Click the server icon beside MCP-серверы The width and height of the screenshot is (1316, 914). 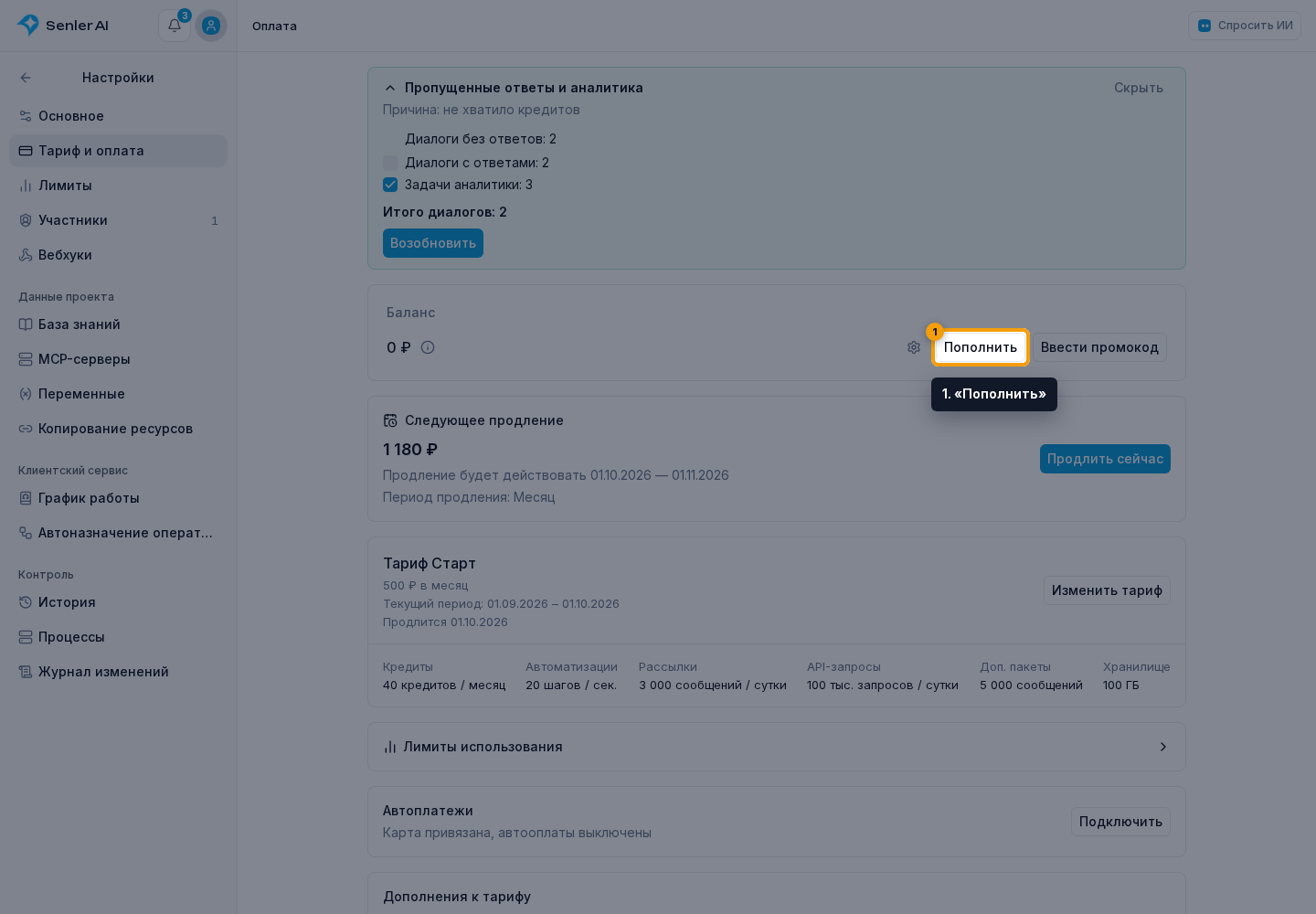tap(26, 359)
